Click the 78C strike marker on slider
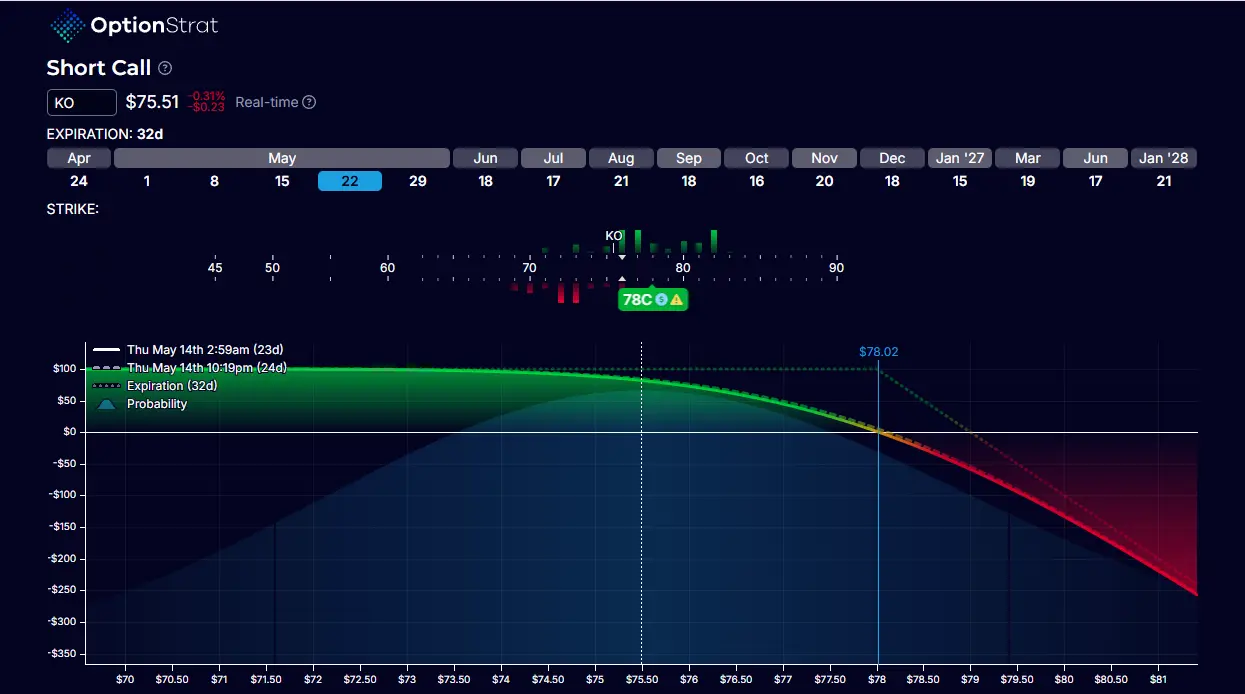 click(x=636, y=299)
